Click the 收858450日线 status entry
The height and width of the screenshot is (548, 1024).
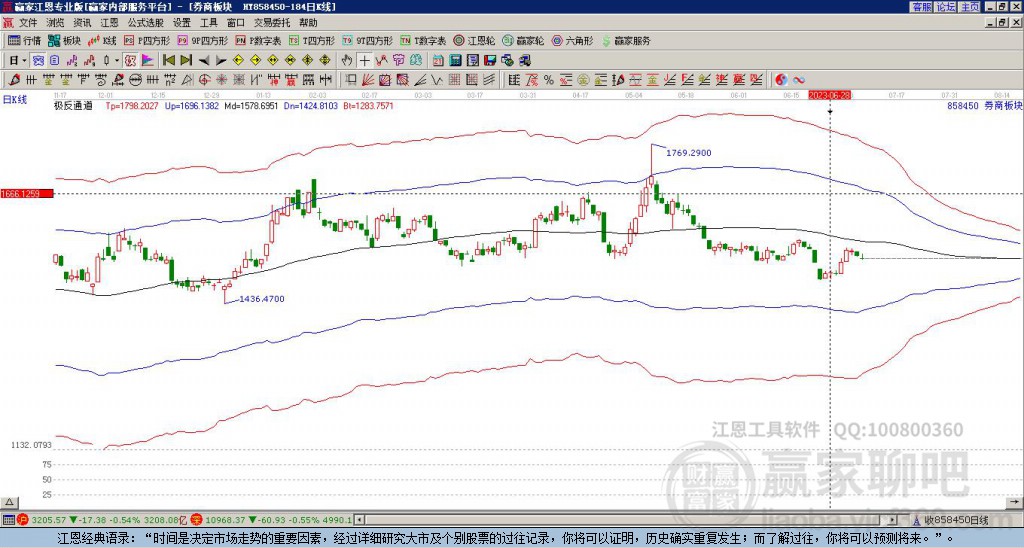[x=956, y=521]
